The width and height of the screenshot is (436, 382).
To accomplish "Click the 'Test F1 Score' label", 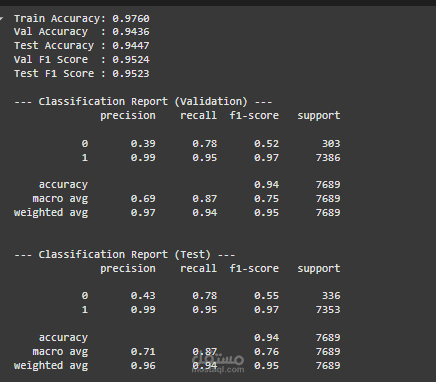I will pyautogui.click(x=54, y=73).
